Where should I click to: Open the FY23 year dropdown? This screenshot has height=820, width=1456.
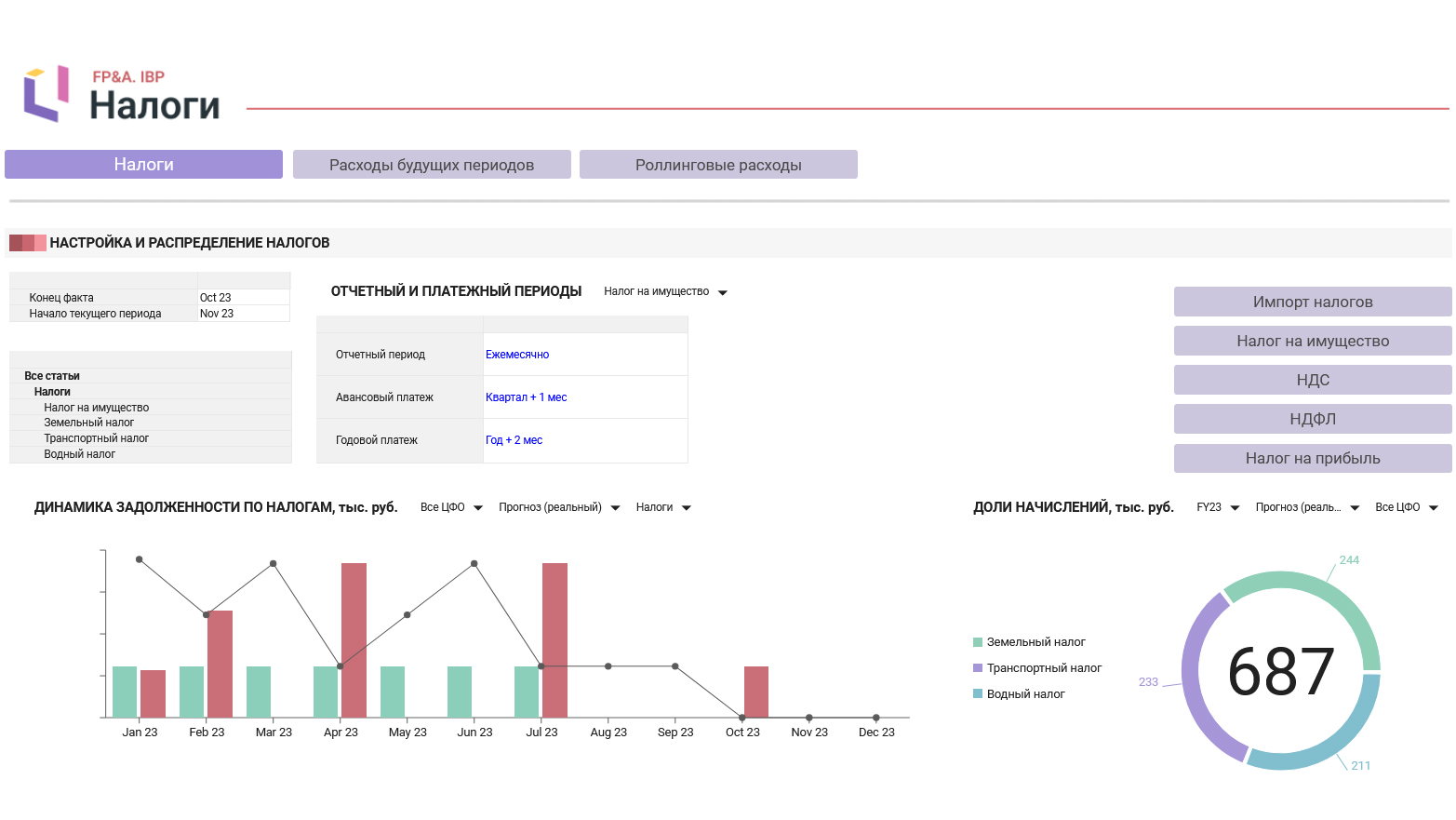tap(1218, 508)
